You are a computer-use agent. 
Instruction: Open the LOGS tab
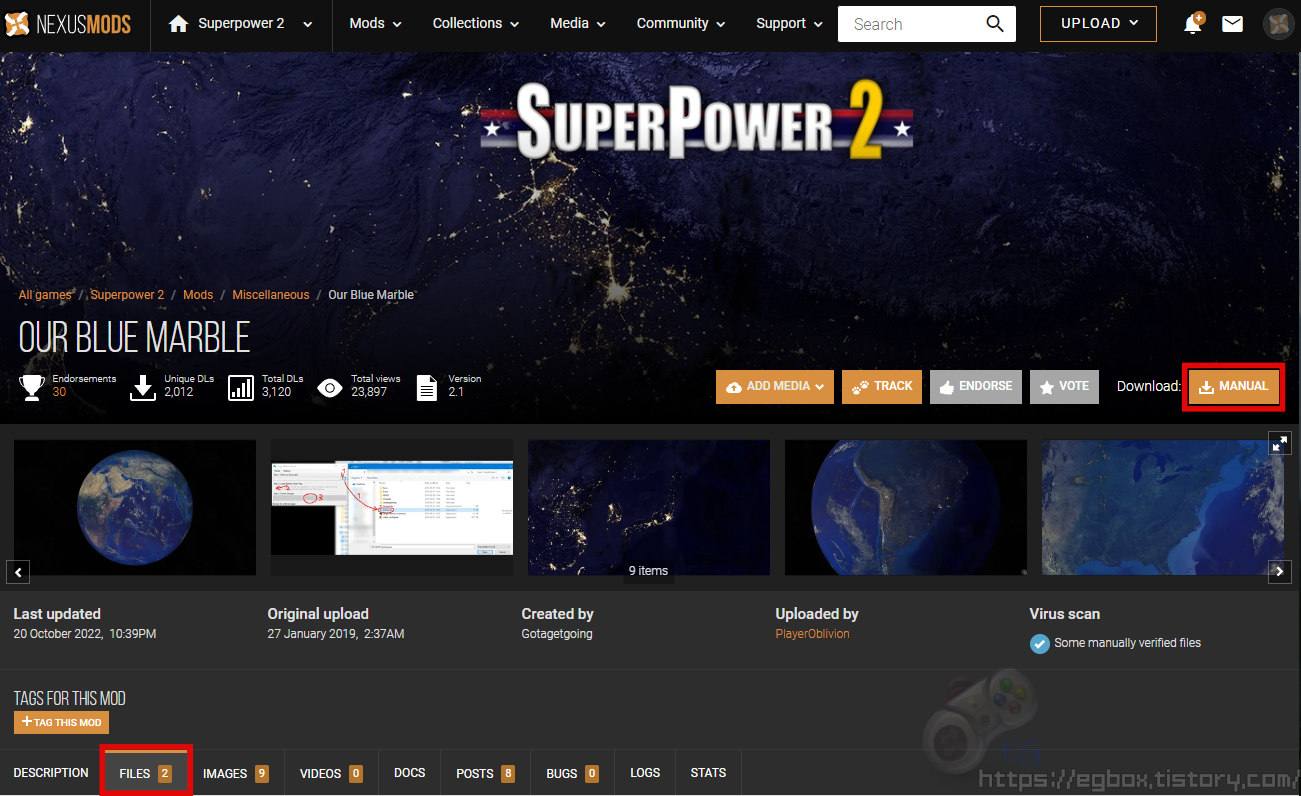(645, 773)
